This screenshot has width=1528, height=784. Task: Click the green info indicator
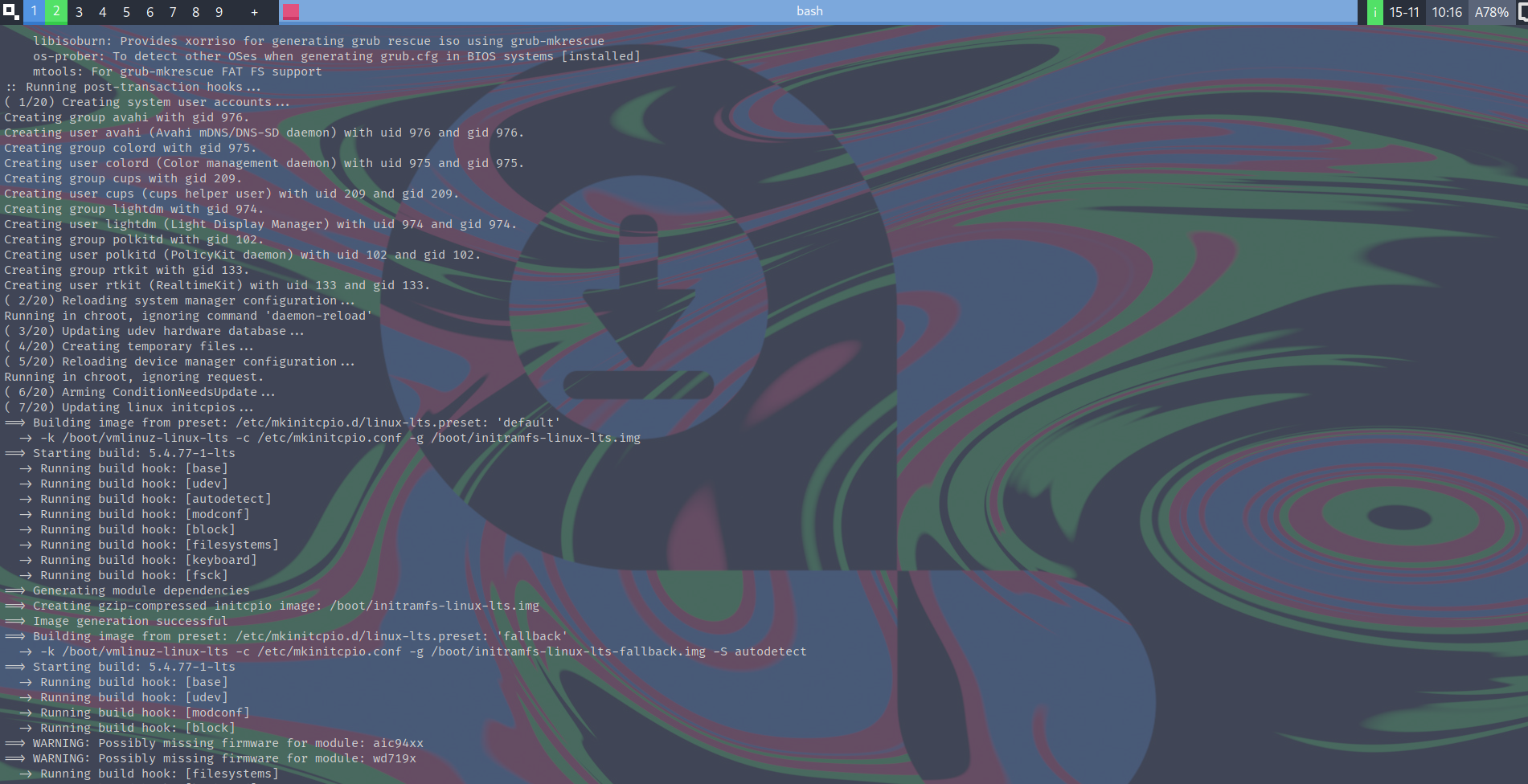pos(1374,12)
